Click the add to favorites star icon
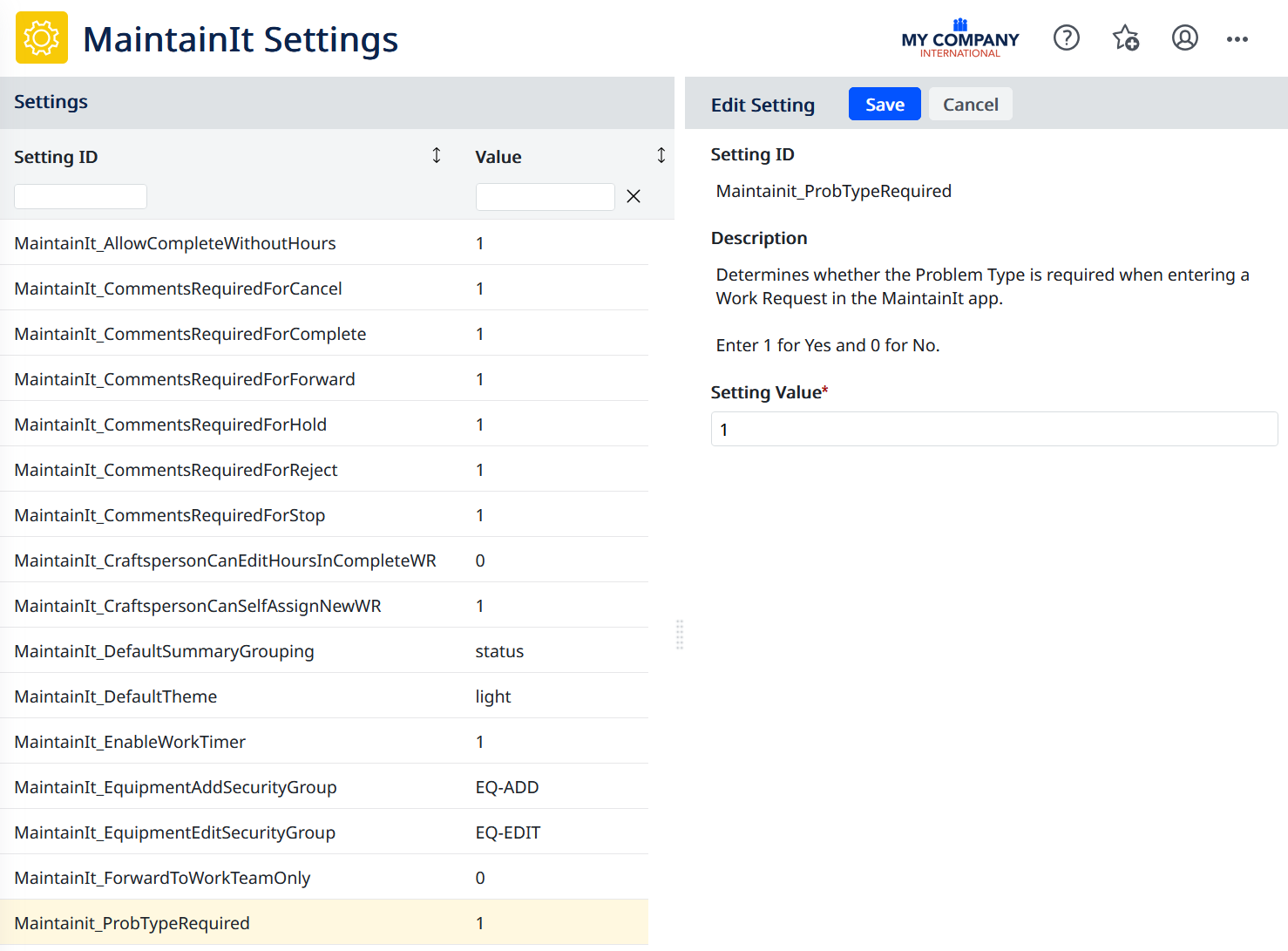Screen dimensions: 1288x951 pos(1125,37)
